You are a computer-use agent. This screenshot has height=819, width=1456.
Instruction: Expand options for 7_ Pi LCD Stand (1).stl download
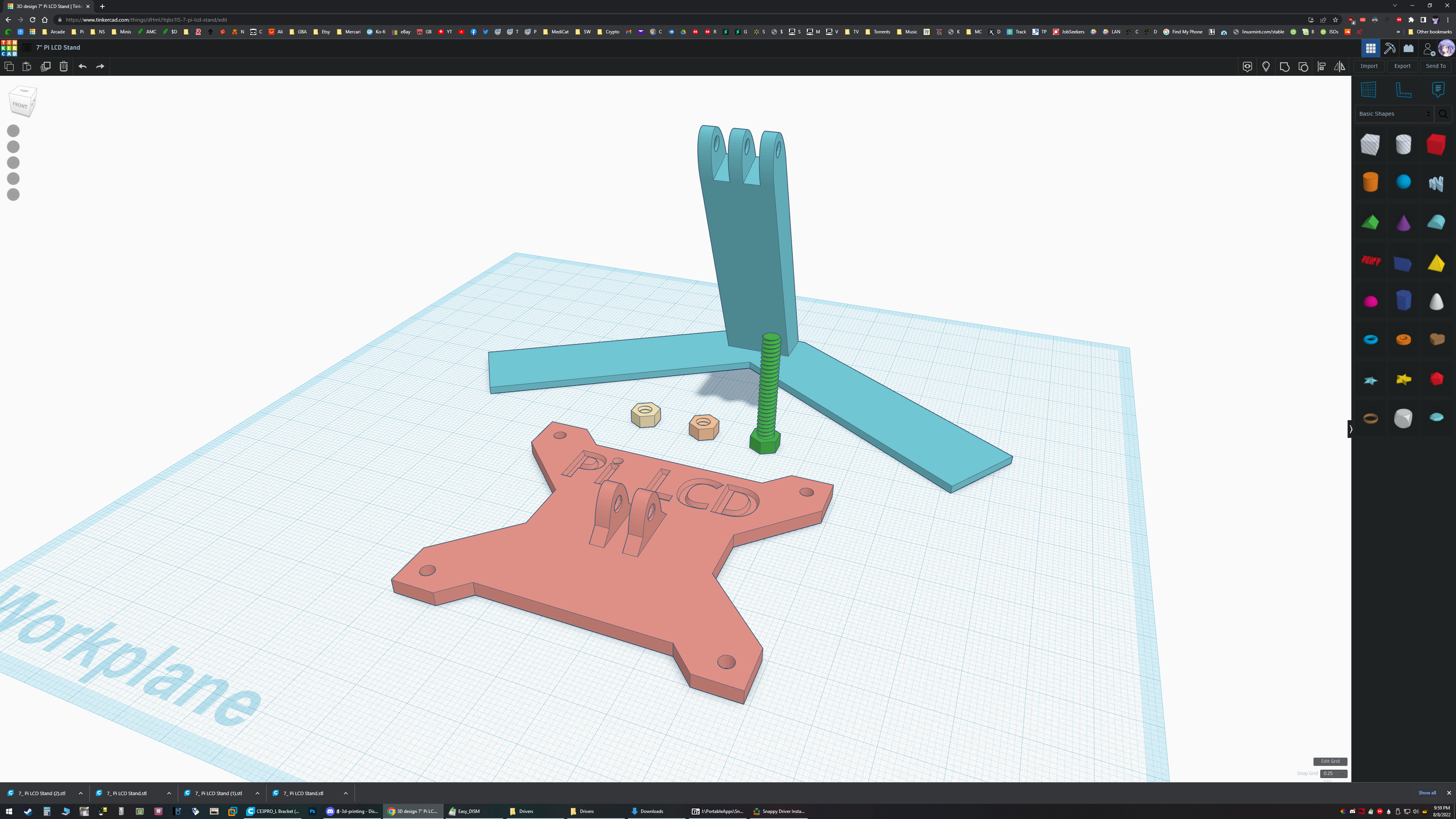pos(257,794)
